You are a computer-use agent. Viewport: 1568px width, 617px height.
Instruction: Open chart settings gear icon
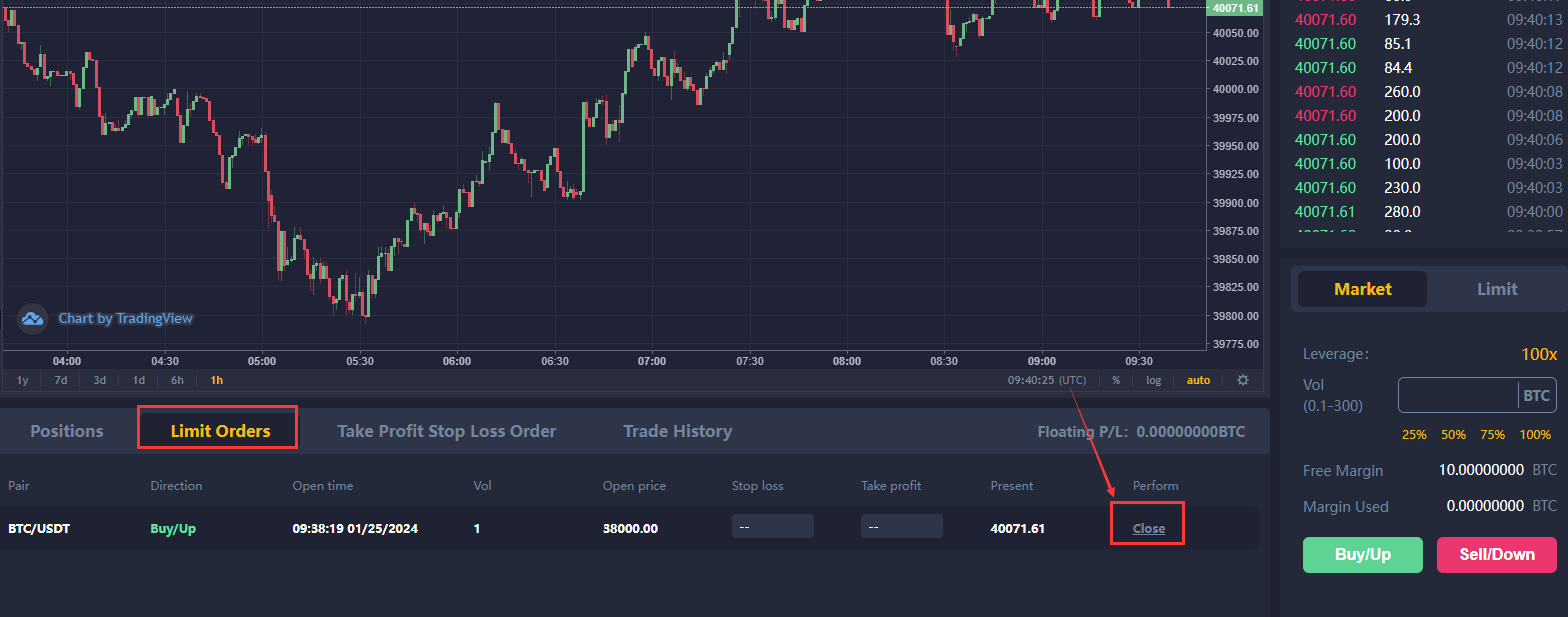pos(1243,380)
